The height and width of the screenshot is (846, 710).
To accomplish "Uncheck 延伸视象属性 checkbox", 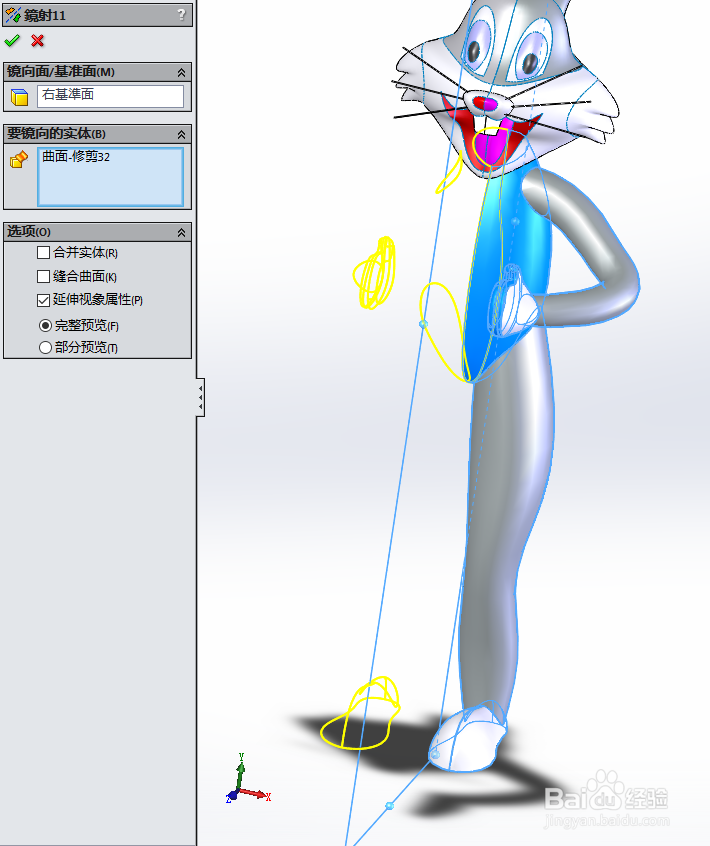I will 43,300.
